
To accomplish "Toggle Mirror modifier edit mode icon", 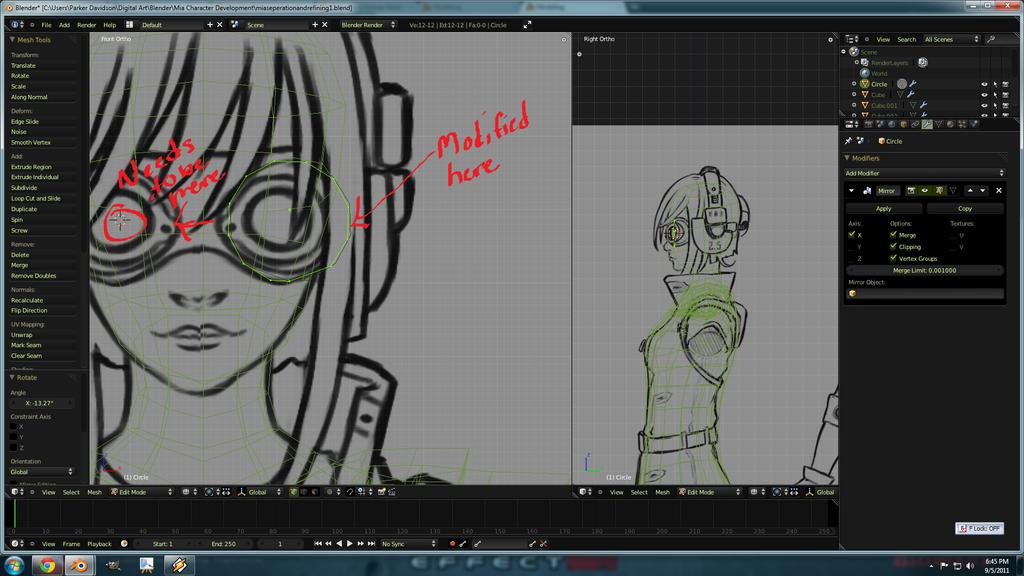I will coord(939,191).
